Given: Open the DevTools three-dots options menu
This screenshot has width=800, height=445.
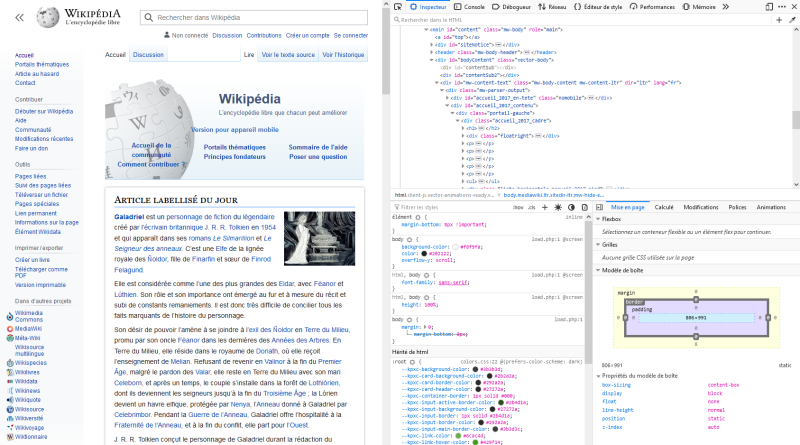Looking at the screenshot, I should point(782,7).
